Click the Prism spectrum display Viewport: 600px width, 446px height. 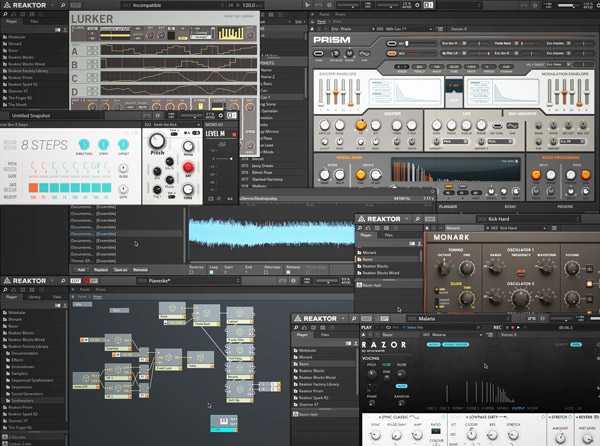coord(455,171)
